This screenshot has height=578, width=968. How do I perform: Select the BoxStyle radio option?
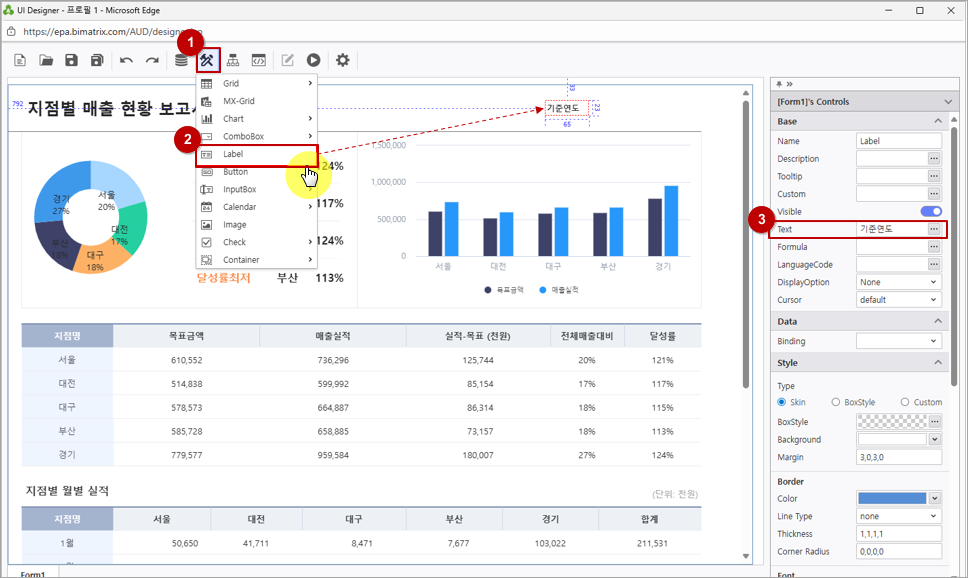(x=836, y=402)
